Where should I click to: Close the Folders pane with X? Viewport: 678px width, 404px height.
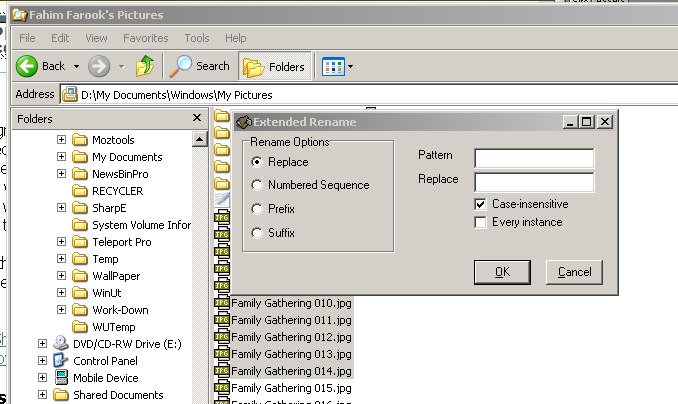click(197, 118)
